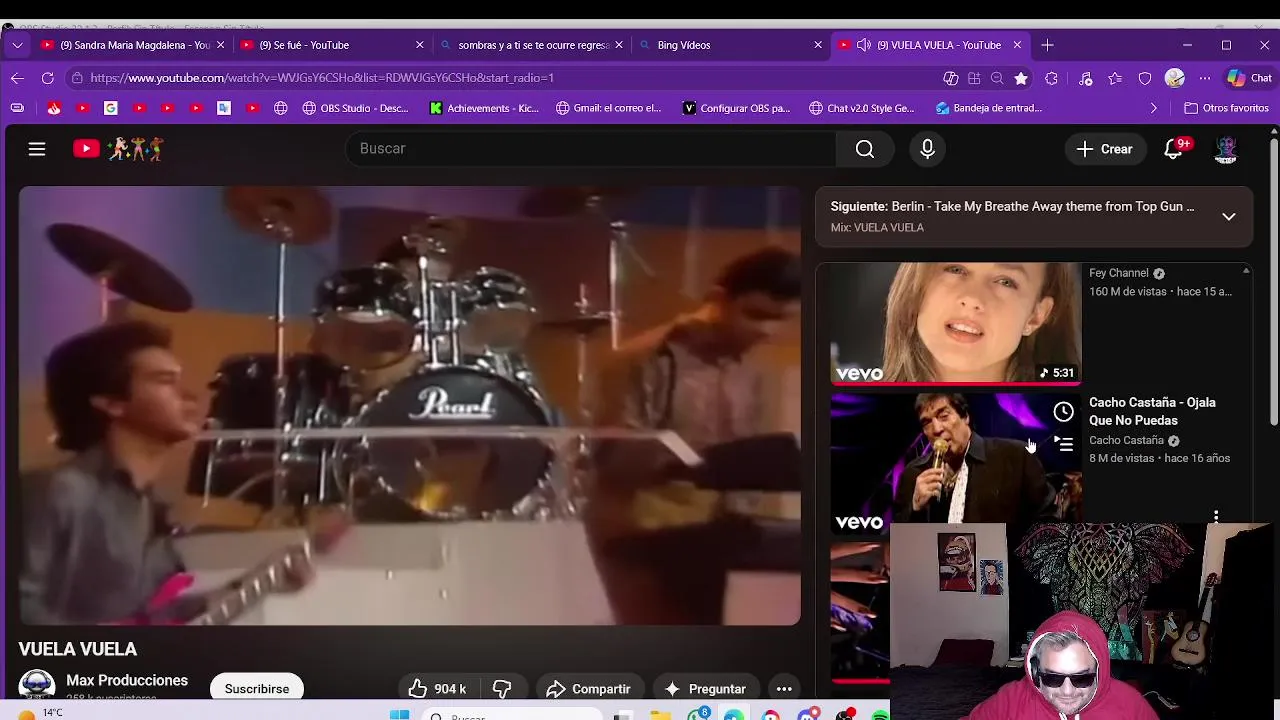1280x720 pixels.
Task: Dislike the video with thumbs down
Action: (x=502, y=689)
